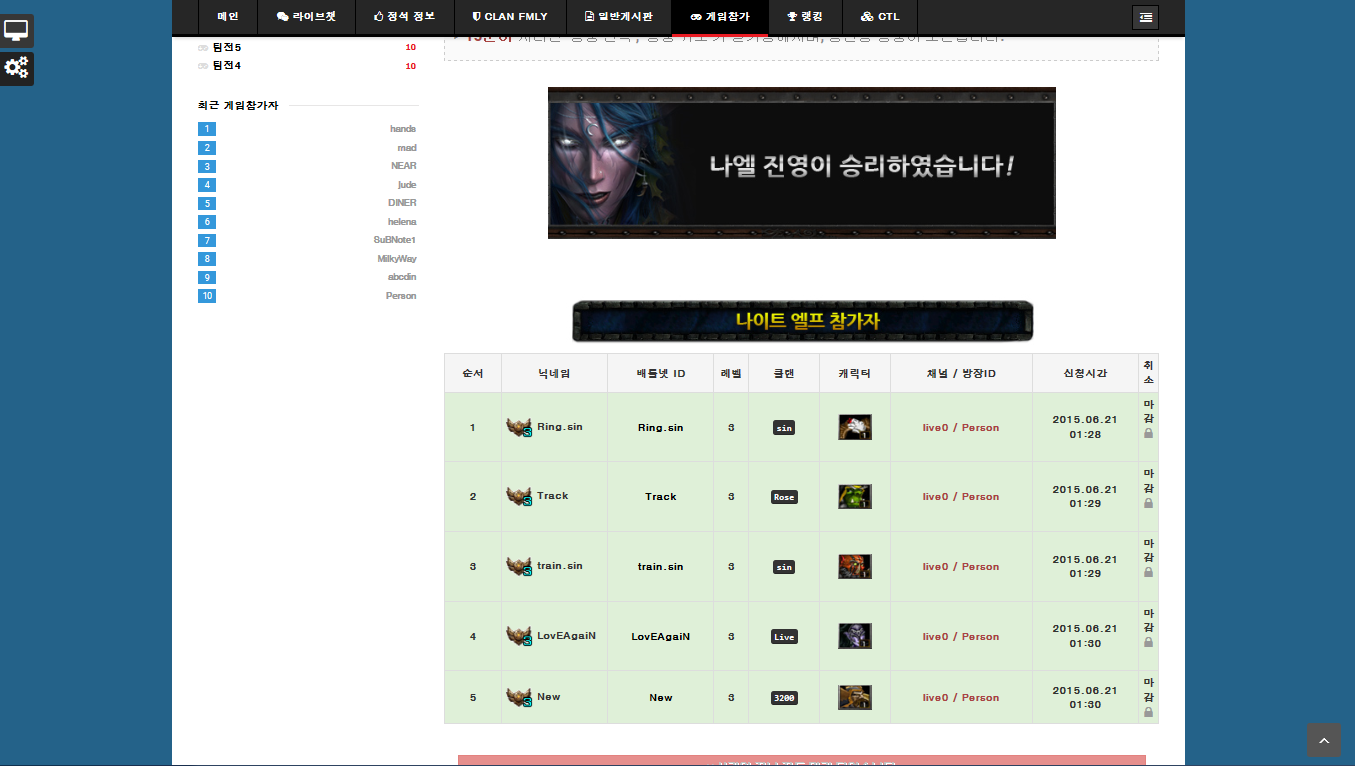
Task: Click the character portrait in the Ring.sin row
Action: tap(855, 427)
